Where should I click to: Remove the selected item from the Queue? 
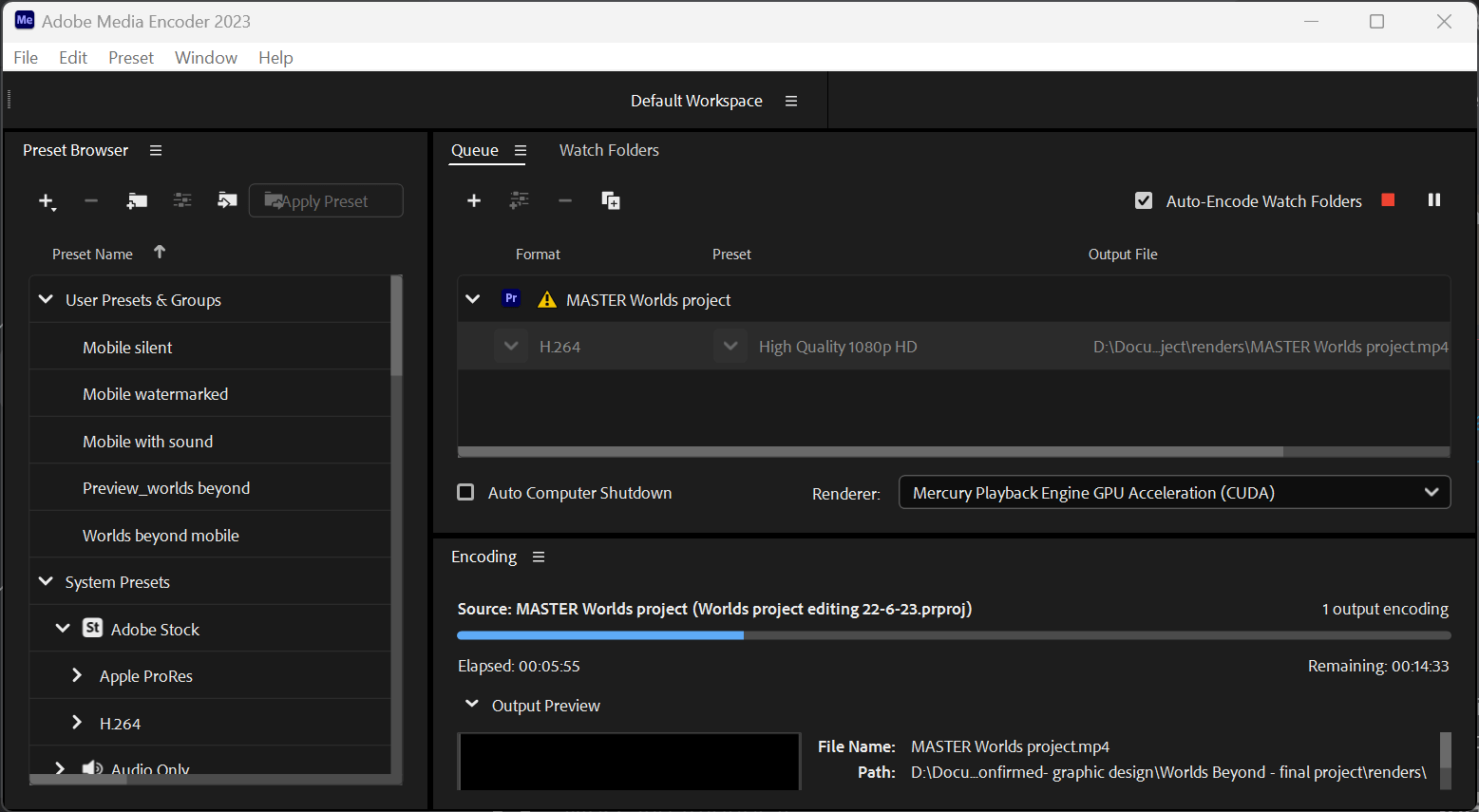pyautogui.click(x=564, y=200)
